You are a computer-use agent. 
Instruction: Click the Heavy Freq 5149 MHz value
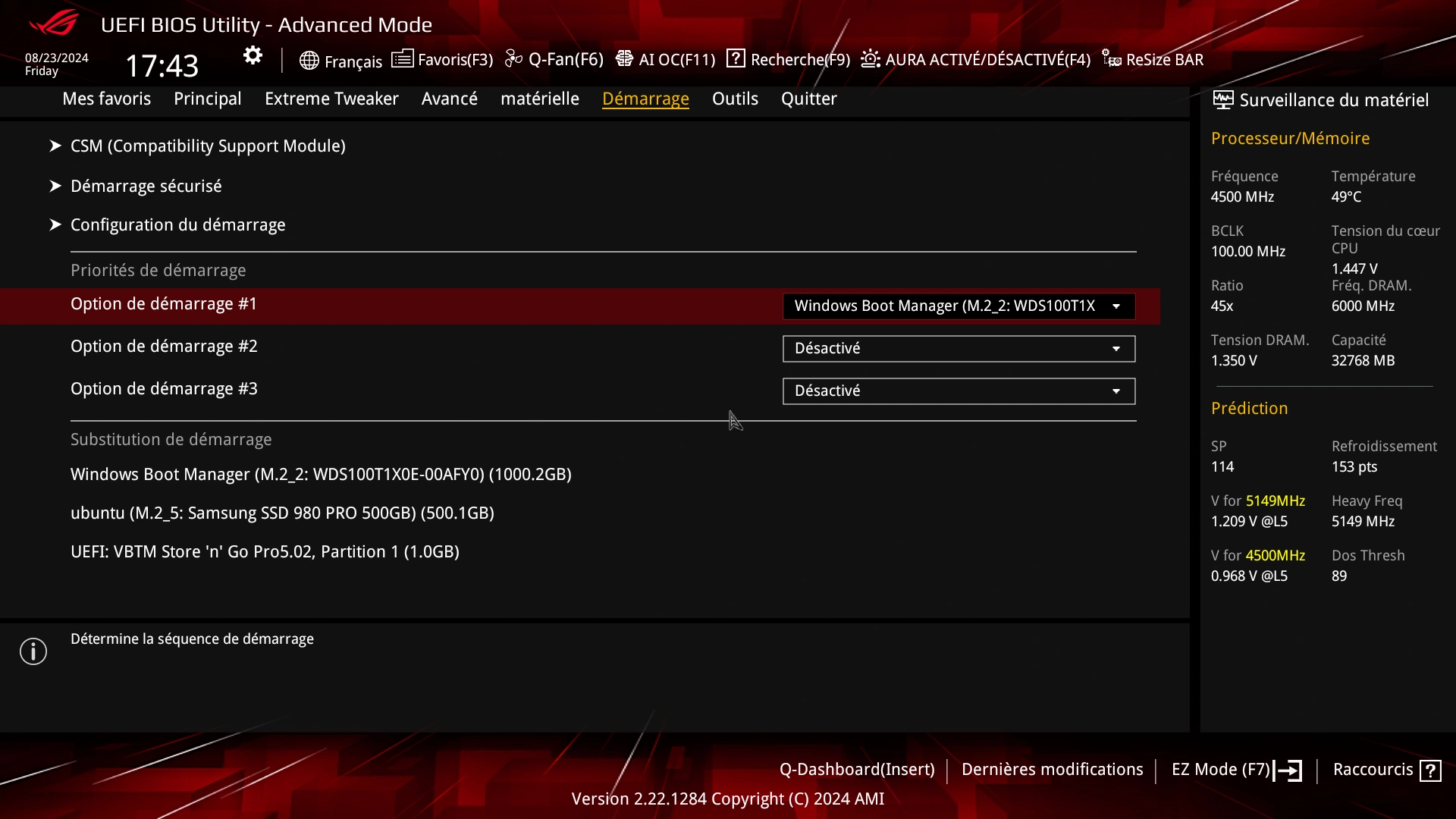click(x=1363, y=522)
